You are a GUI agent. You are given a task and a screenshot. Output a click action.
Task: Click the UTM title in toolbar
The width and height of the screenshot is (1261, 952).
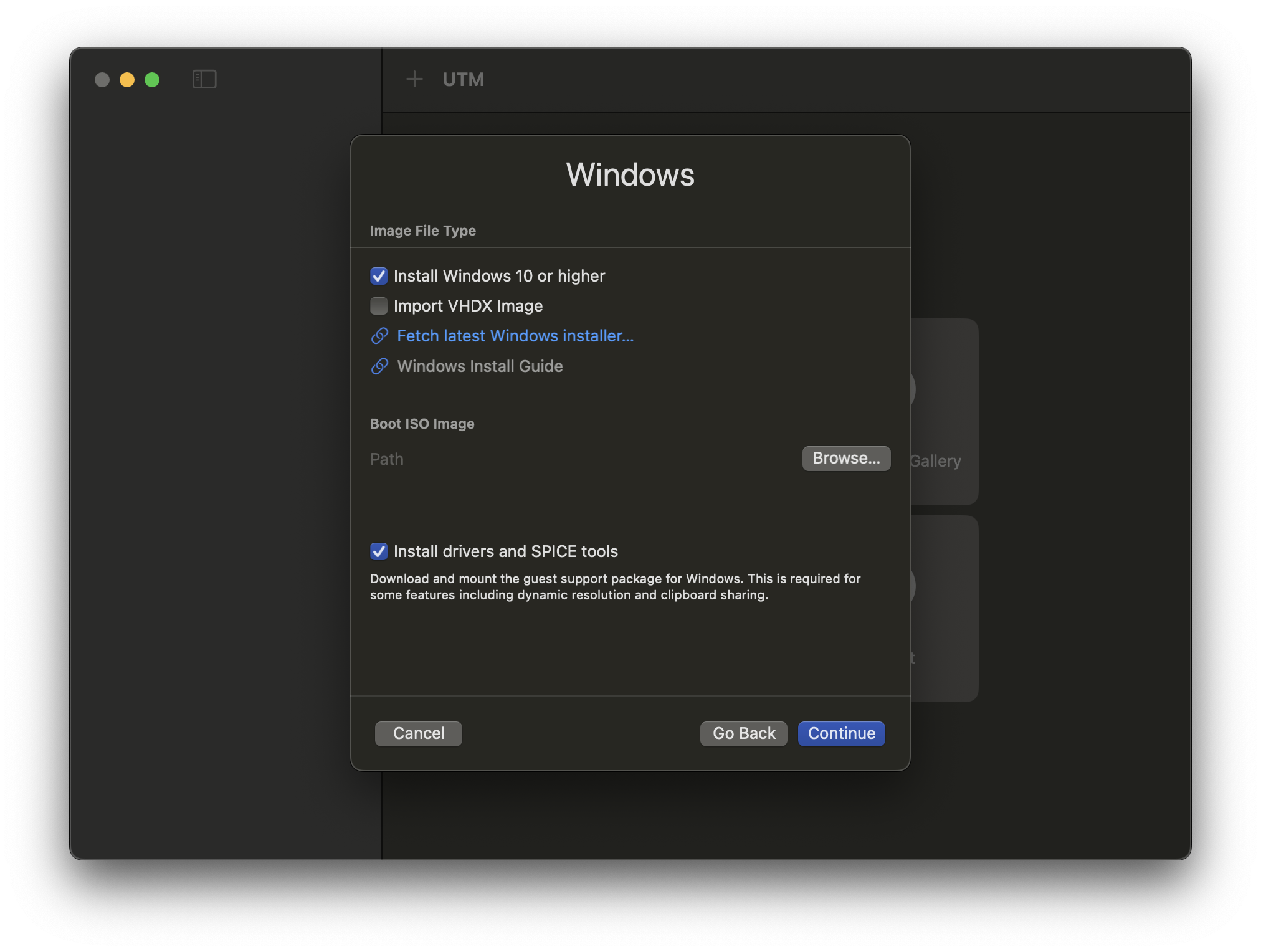click(463, 79)
